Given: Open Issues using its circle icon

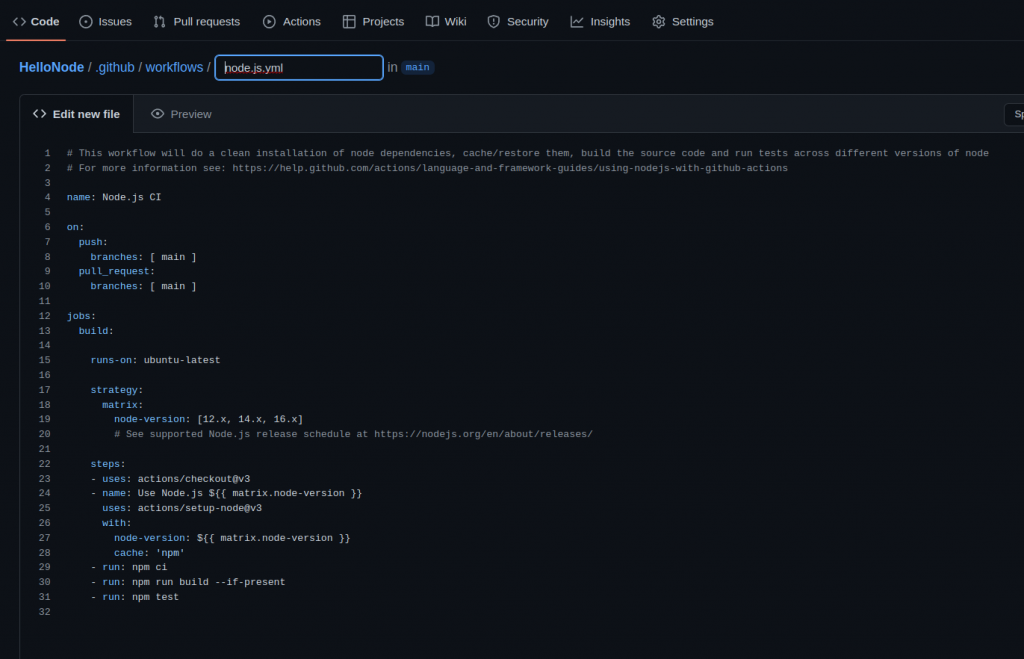Looking at the screenshot, I should [x=85, y=21].
